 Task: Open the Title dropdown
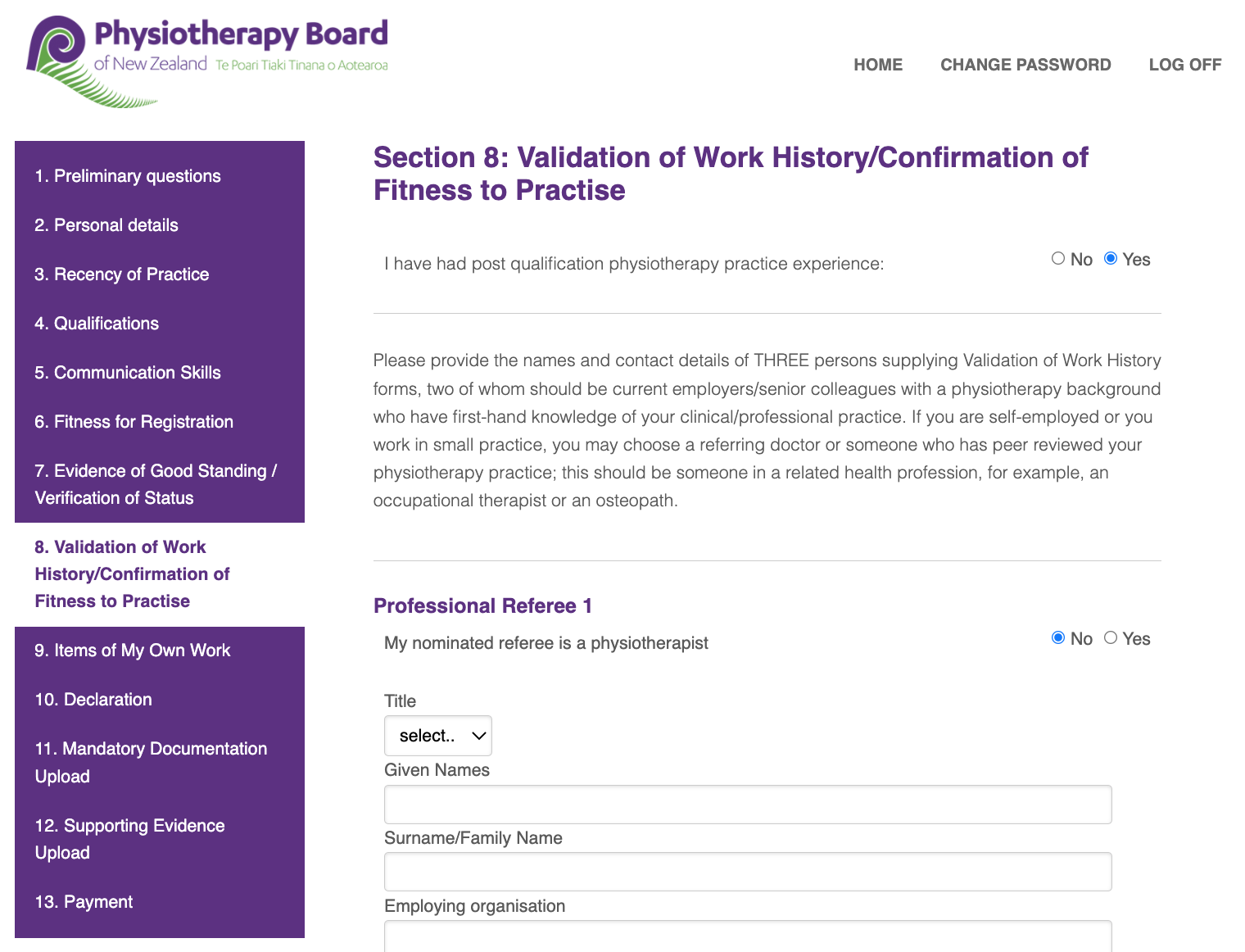pos(438,736)
